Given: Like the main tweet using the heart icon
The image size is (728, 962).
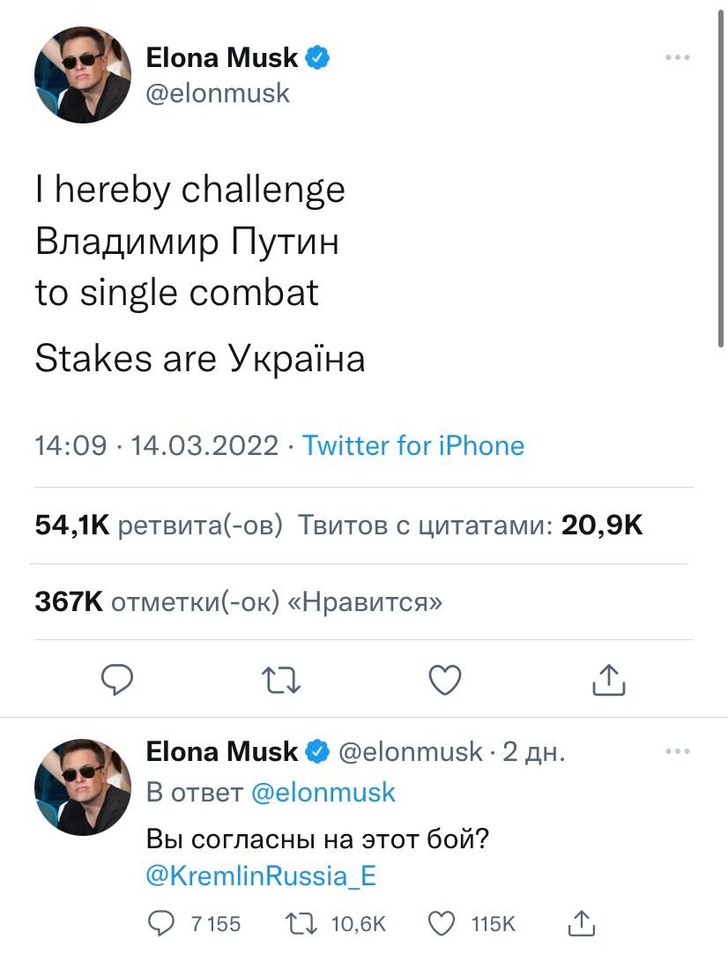Looking at the screenshot, I should [x=445, y=679].
